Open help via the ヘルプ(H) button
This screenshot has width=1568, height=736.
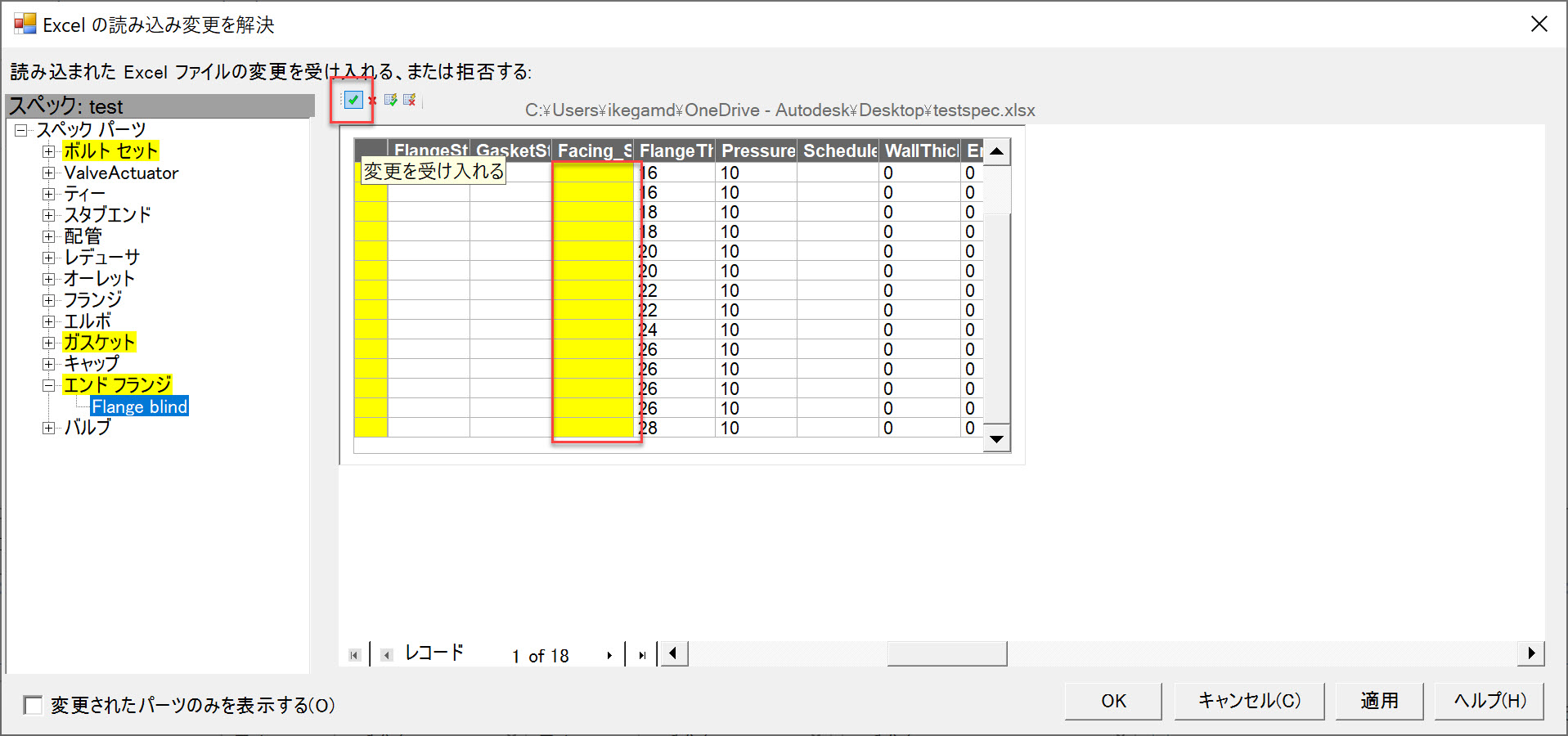click(x=1489, y=700)
